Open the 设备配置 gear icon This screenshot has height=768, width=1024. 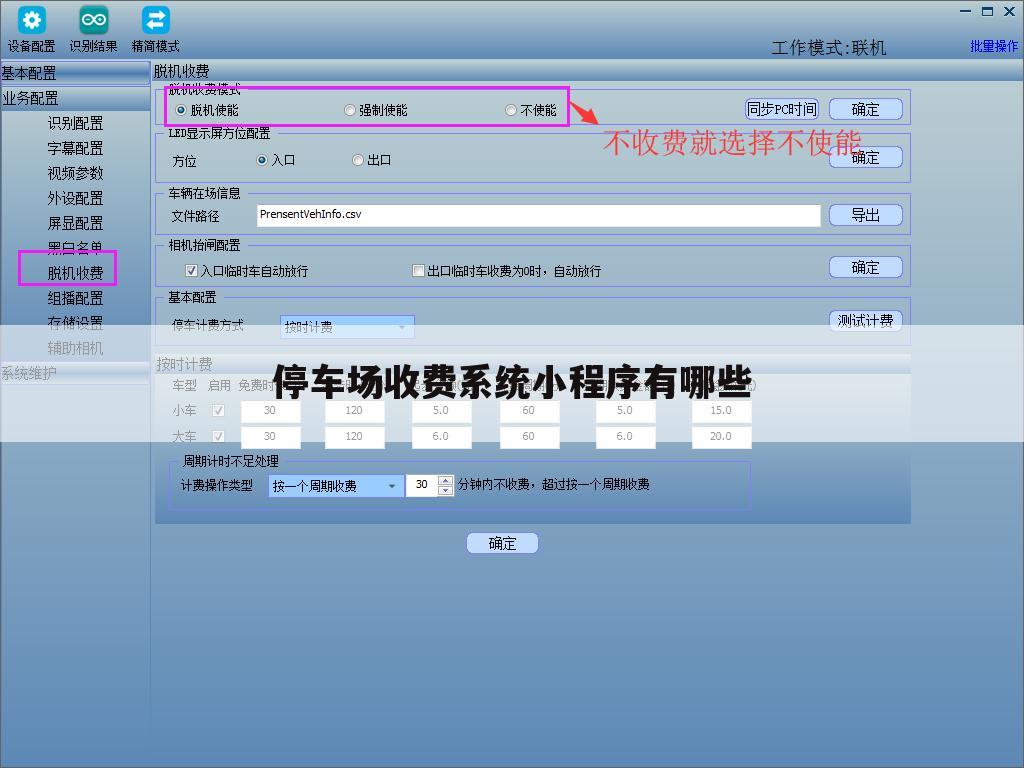(x=31, y=20)
